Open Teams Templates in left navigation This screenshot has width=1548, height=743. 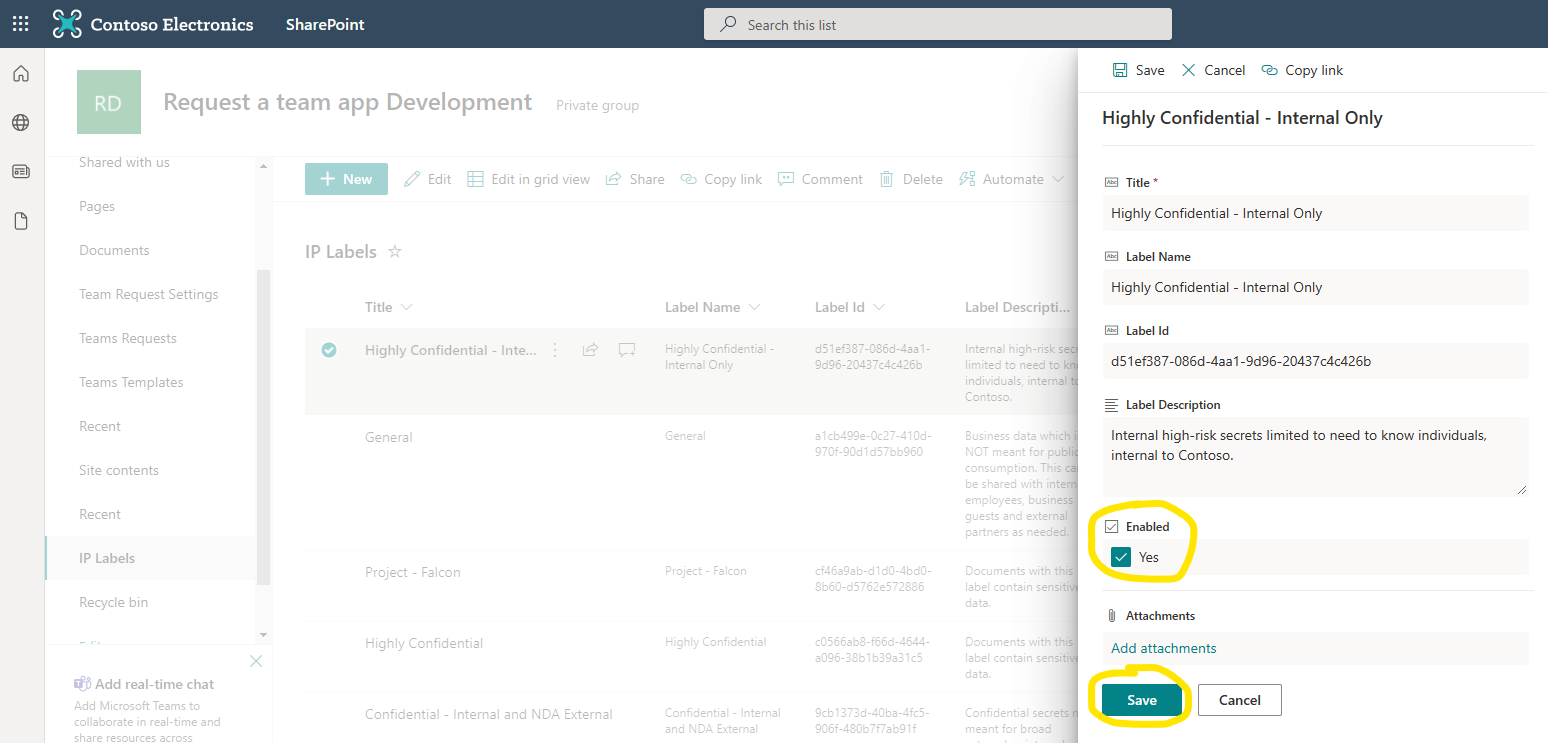point(131,382)
